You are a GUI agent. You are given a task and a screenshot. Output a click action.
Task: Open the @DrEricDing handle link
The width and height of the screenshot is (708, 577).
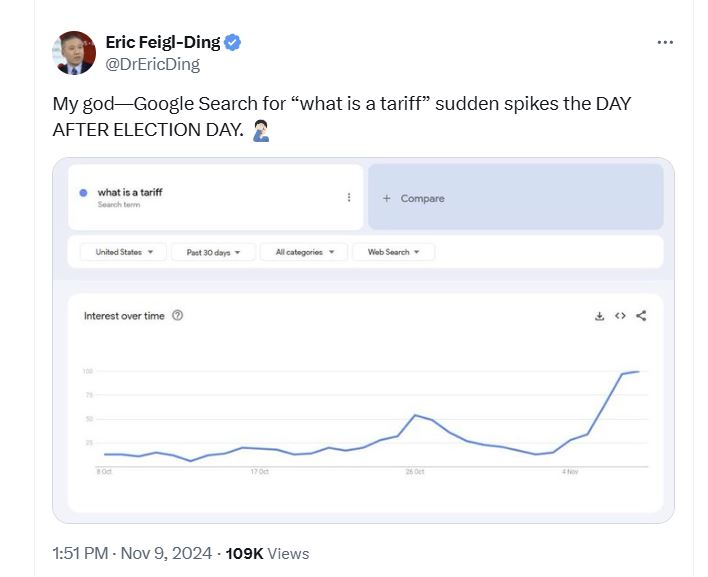tap(153, 64)
